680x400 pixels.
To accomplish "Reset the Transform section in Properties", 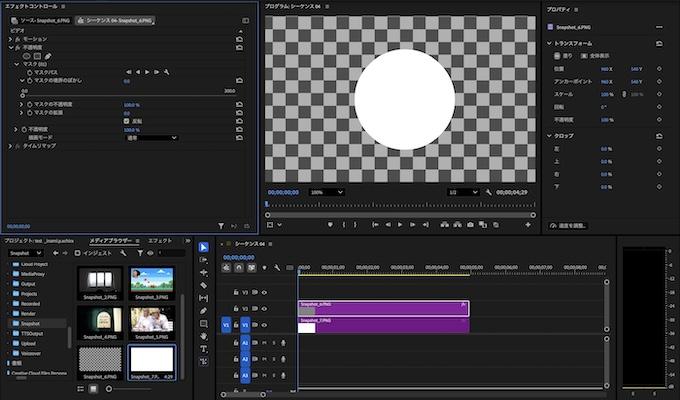I will click(659, 44).
